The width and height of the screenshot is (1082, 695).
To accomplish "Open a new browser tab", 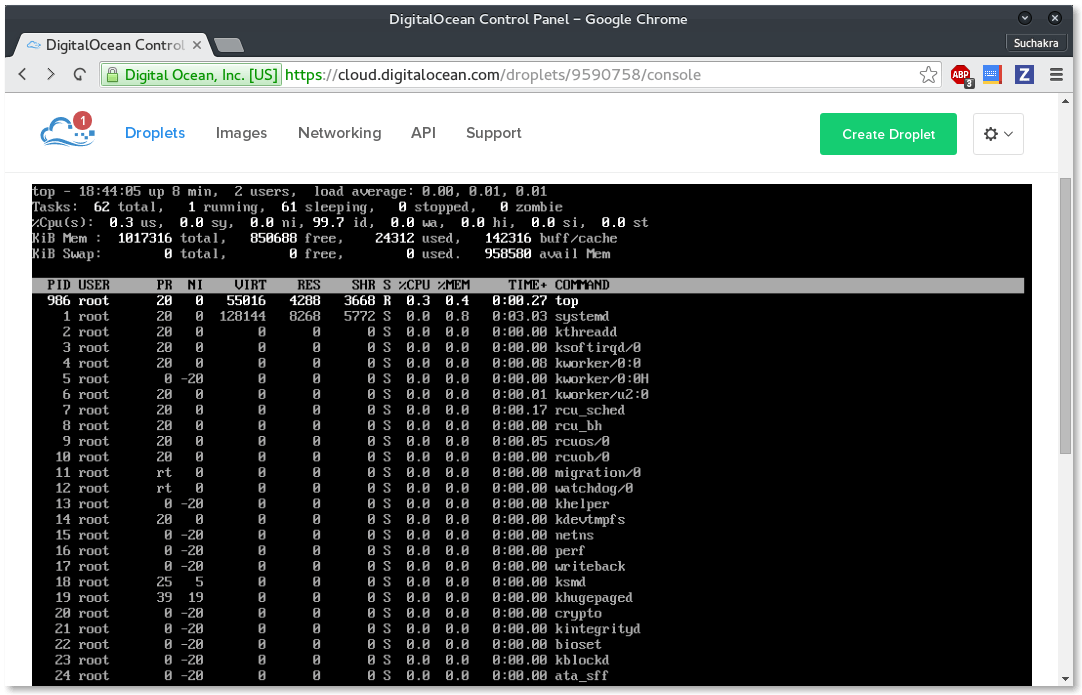I will tap(229, 46).
